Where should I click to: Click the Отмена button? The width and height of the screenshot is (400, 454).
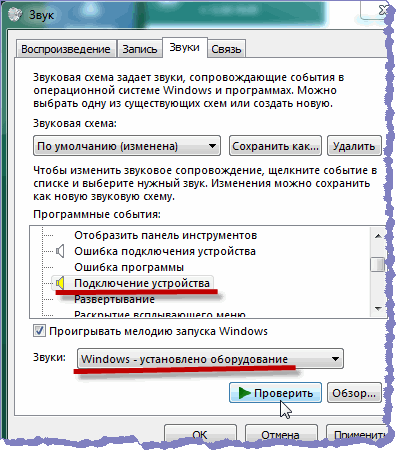point(280,434)
